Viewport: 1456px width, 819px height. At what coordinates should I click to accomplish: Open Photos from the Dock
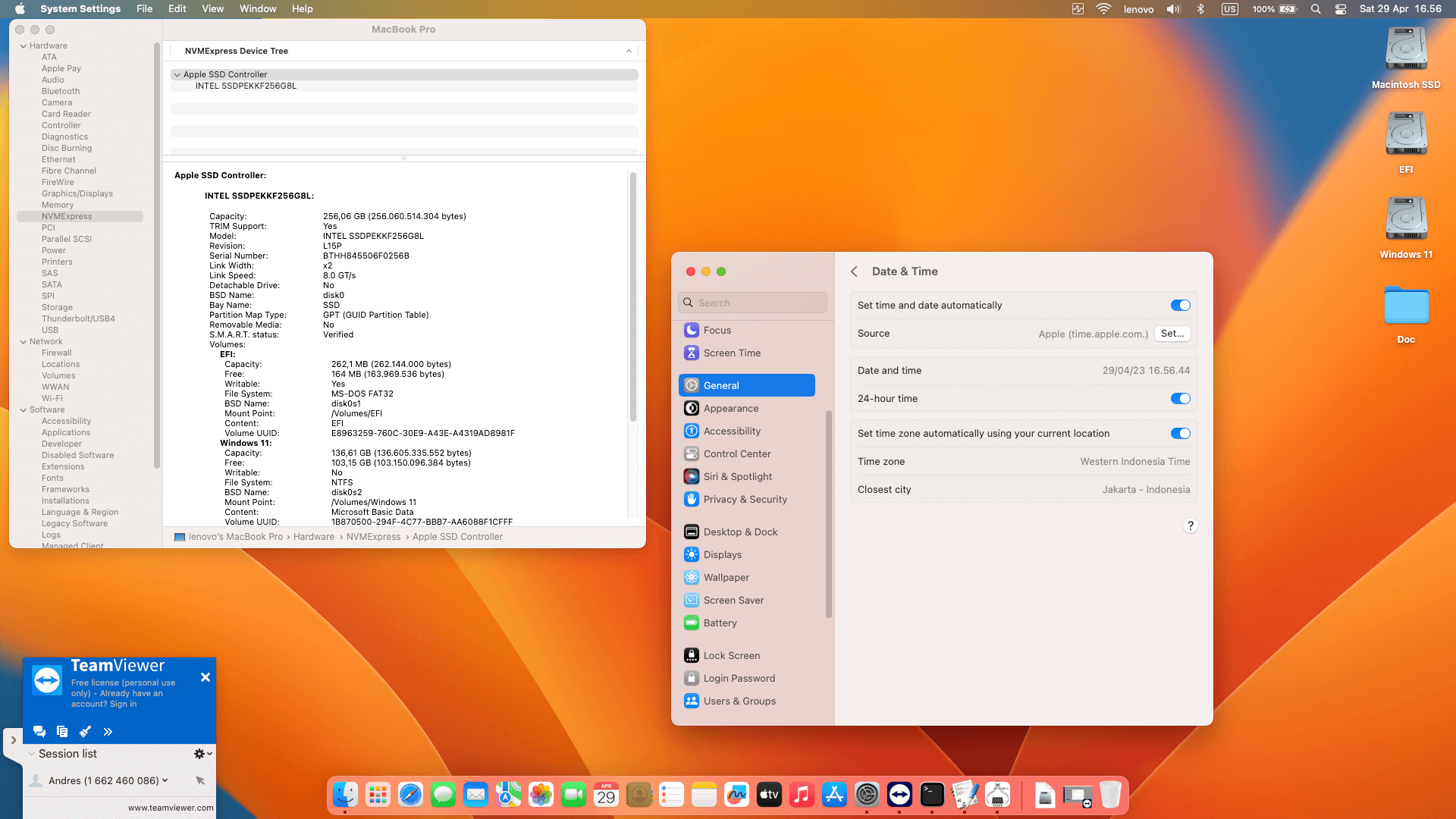coord(541,795)
